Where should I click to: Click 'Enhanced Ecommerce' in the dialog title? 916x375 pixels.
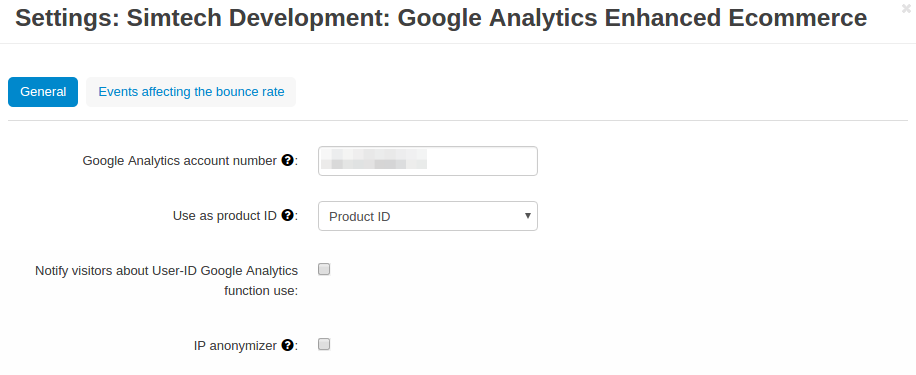pos(736,18)
